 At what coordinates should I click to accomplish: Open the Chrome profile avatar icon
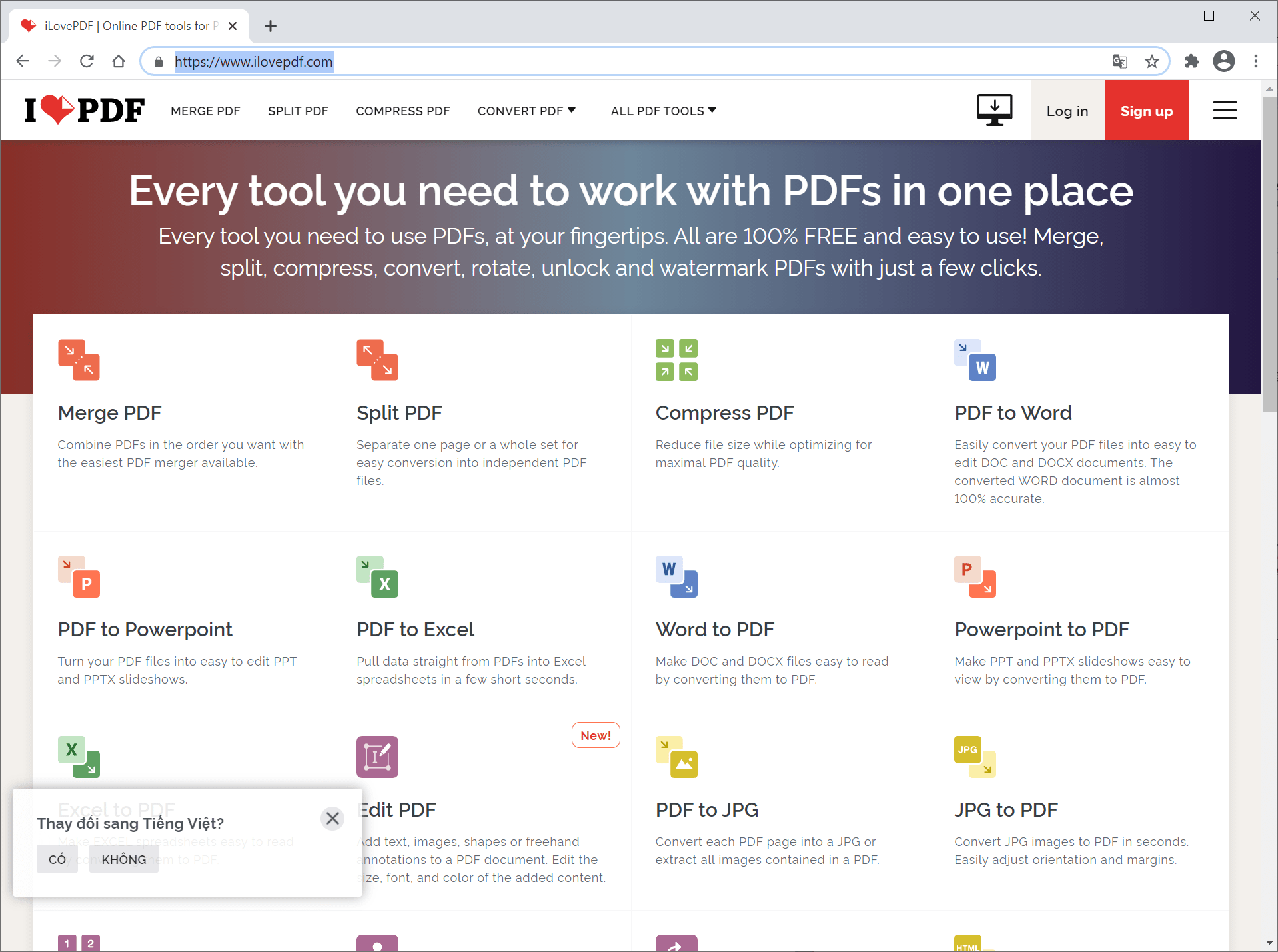(1223, 61)
